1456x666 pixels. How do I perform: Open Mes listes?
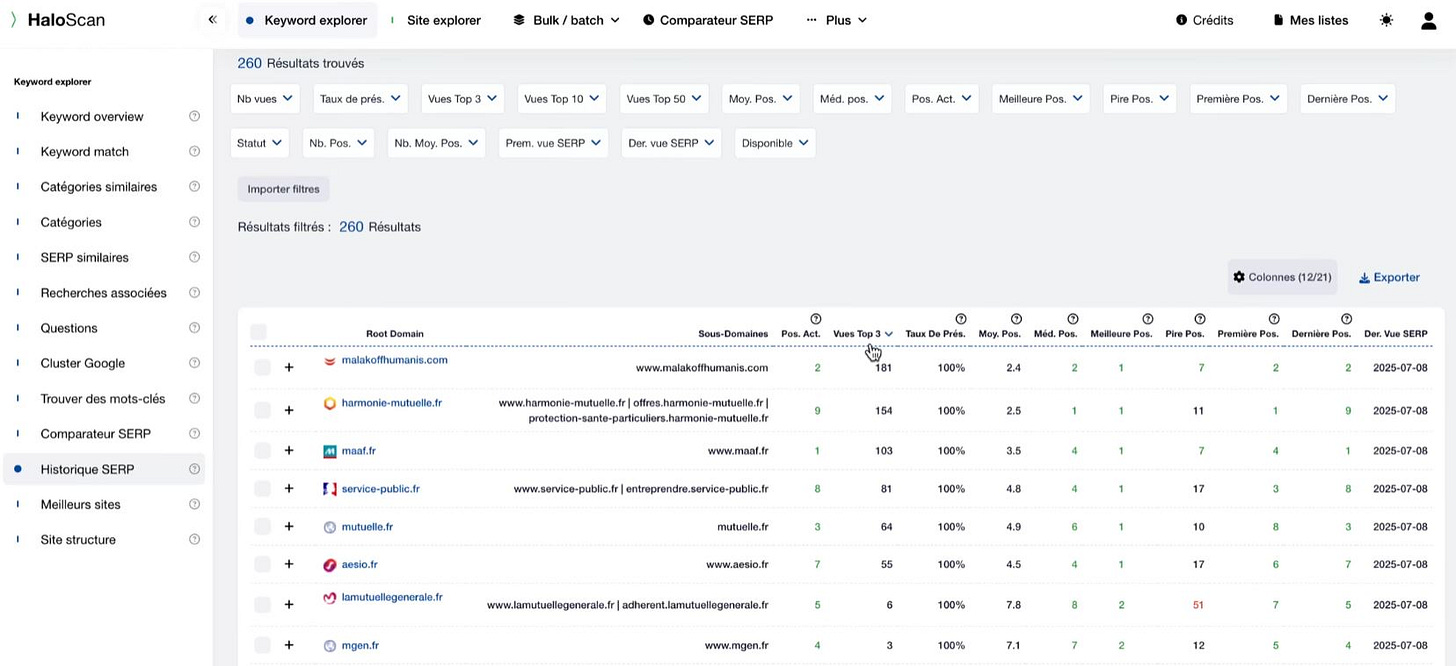tap(1311, 20)
